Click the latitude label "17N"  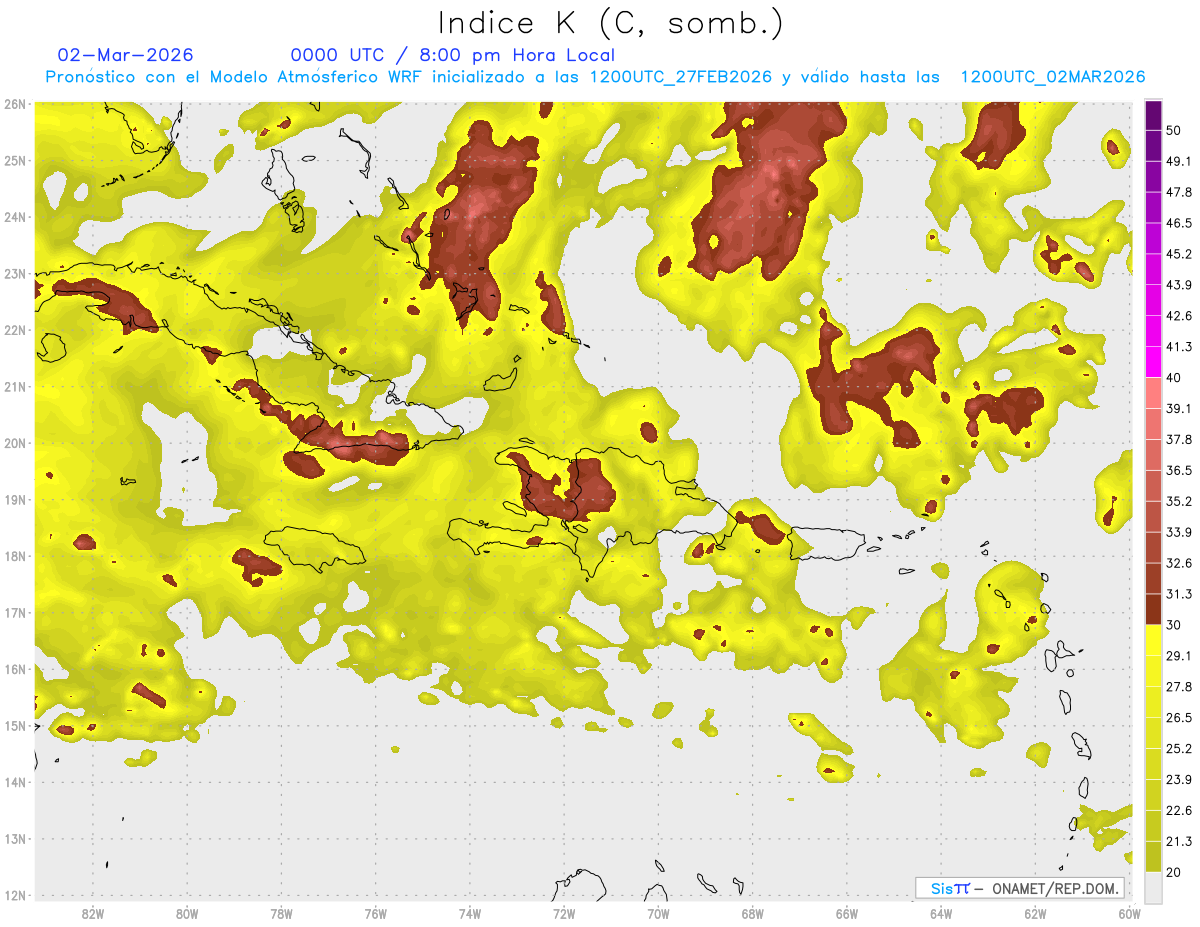coord(15,612)
